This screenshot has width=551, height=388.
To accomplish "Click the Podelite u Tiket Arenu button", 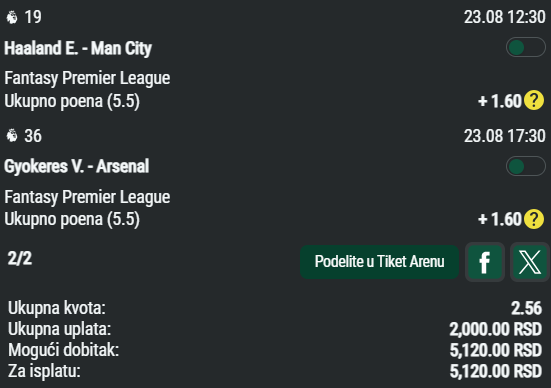I will pyautogui.click(x=380, y=262).
